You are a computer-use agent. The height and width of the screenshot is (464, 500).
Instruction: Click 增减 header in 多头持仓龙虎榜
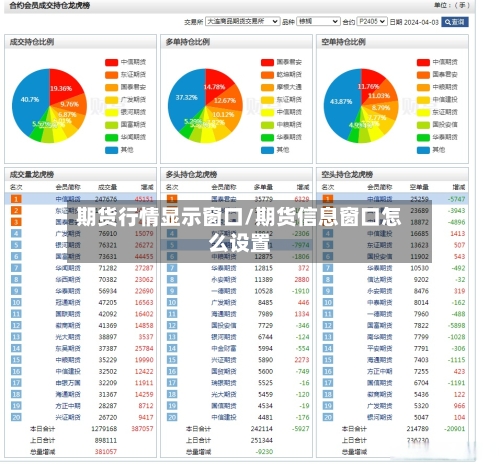(x=303, y=187)
